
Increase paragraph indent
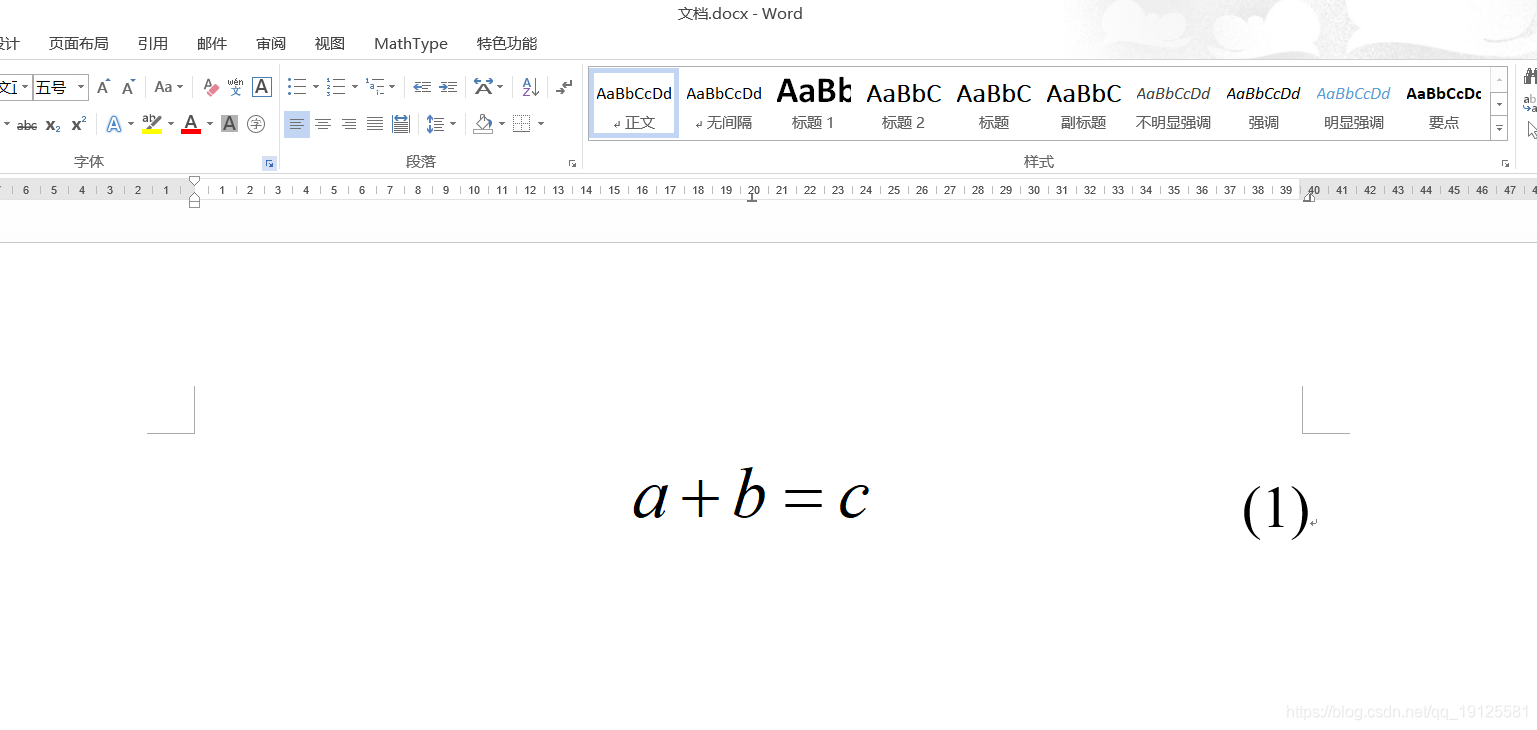point(448,87)
